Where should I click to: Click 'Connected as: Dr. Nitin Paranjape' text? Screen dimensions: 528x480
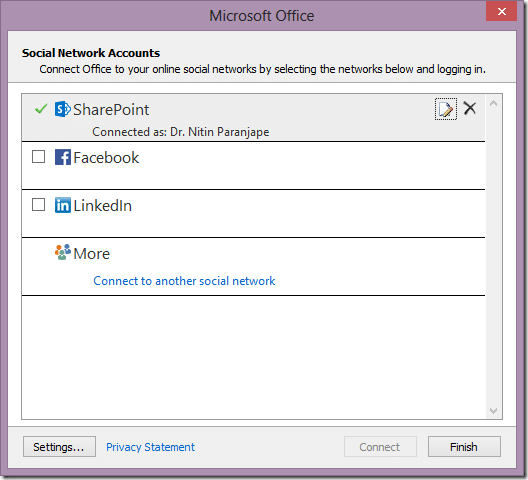click(x=181, y=132)
